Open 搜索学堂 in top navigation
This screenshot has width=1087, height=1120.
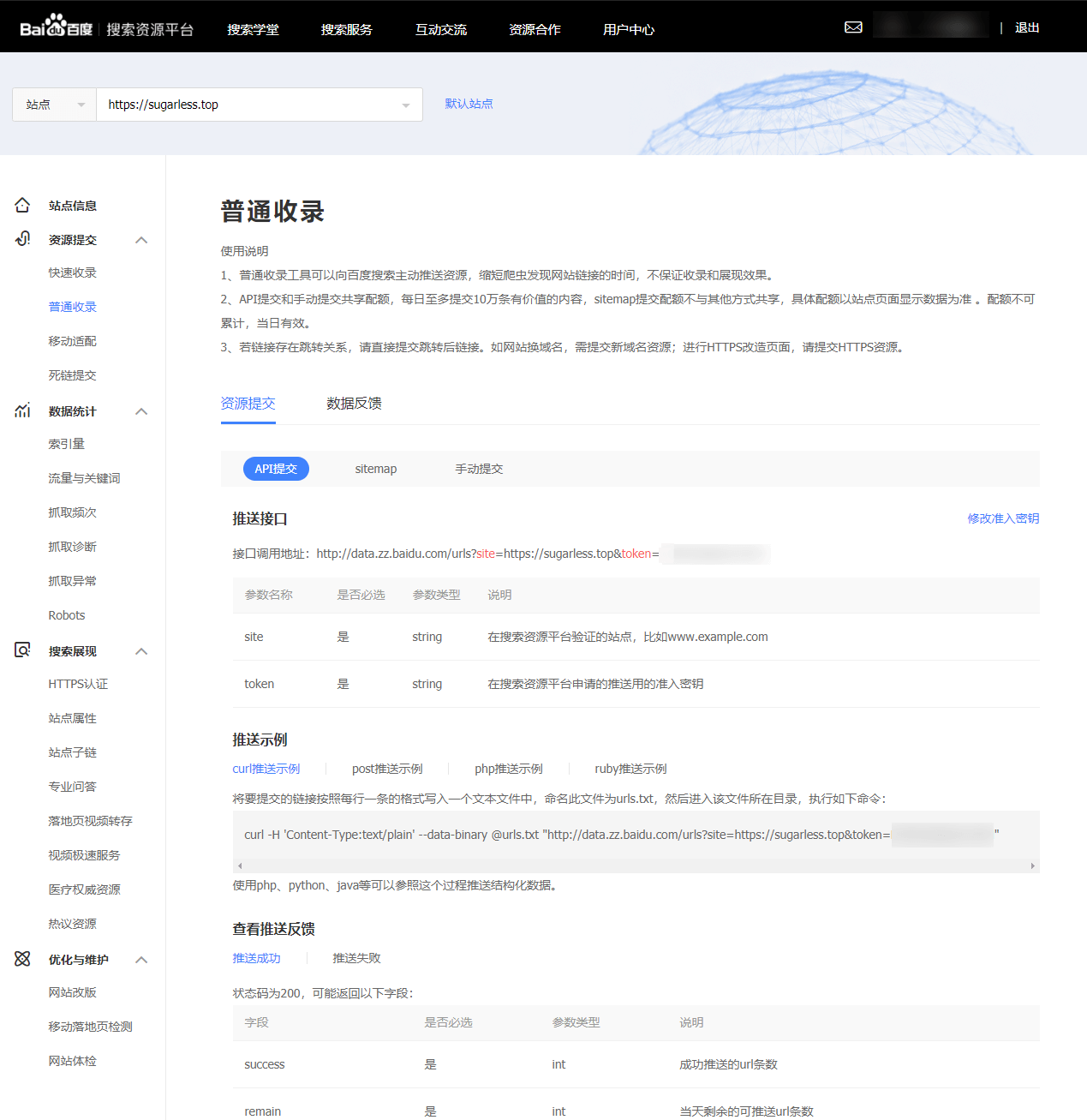click(253, 29)
